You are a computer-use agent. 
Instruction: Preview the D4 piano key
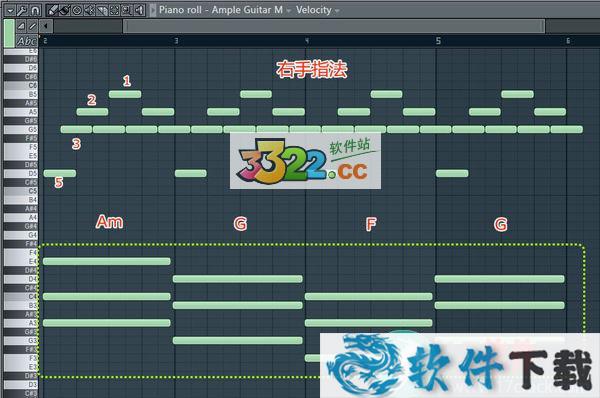[x=21, y=279]
